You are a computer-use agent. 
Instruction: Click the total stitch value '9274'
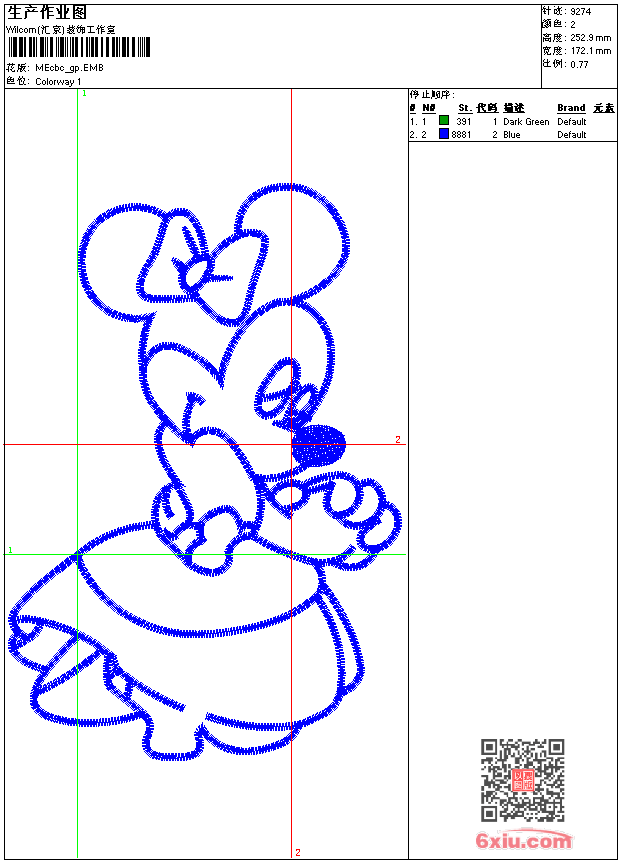tap(580, 12)
